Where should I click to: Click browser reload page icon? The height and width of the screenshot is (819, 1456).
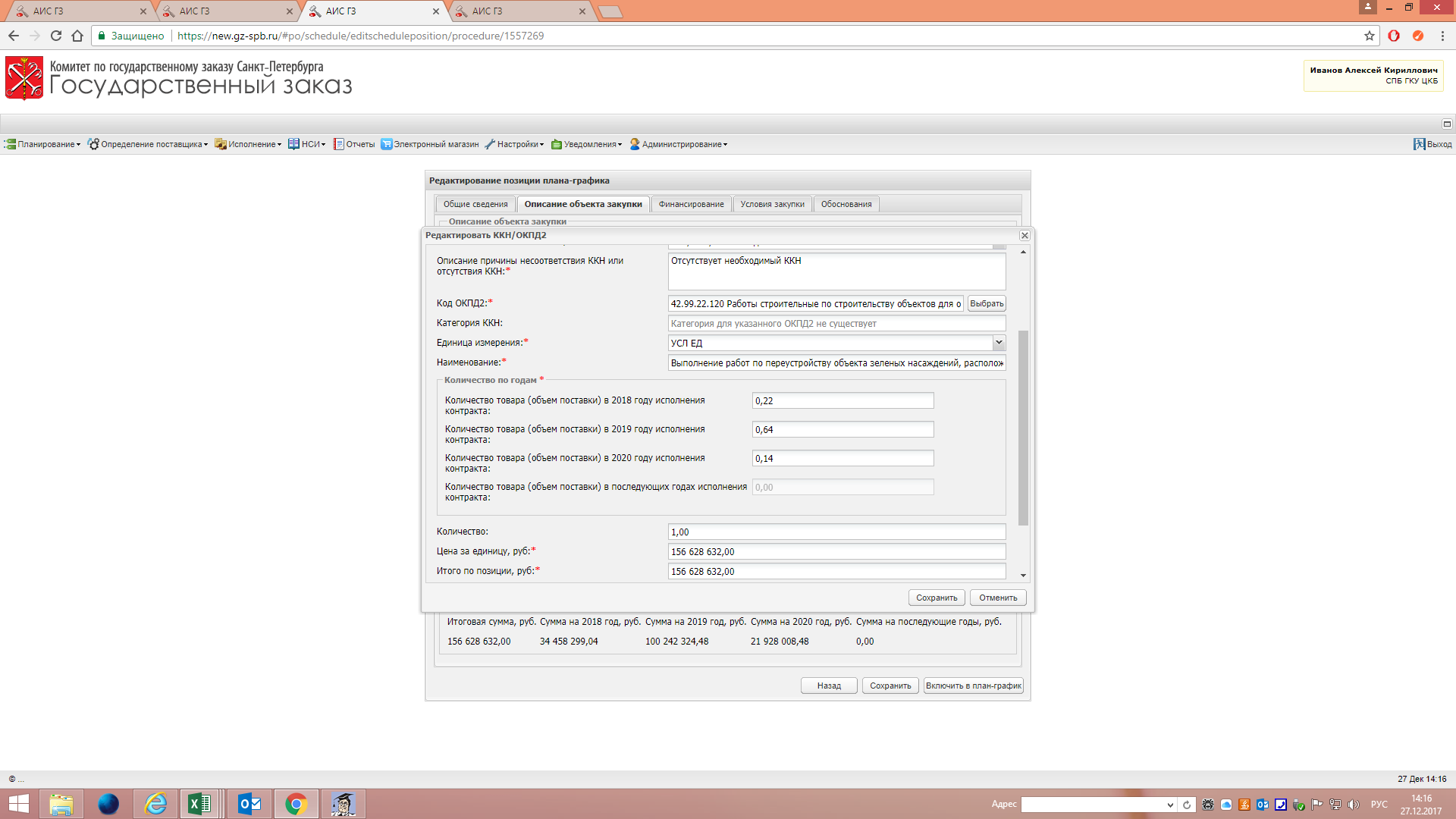(x=56, y=36)
